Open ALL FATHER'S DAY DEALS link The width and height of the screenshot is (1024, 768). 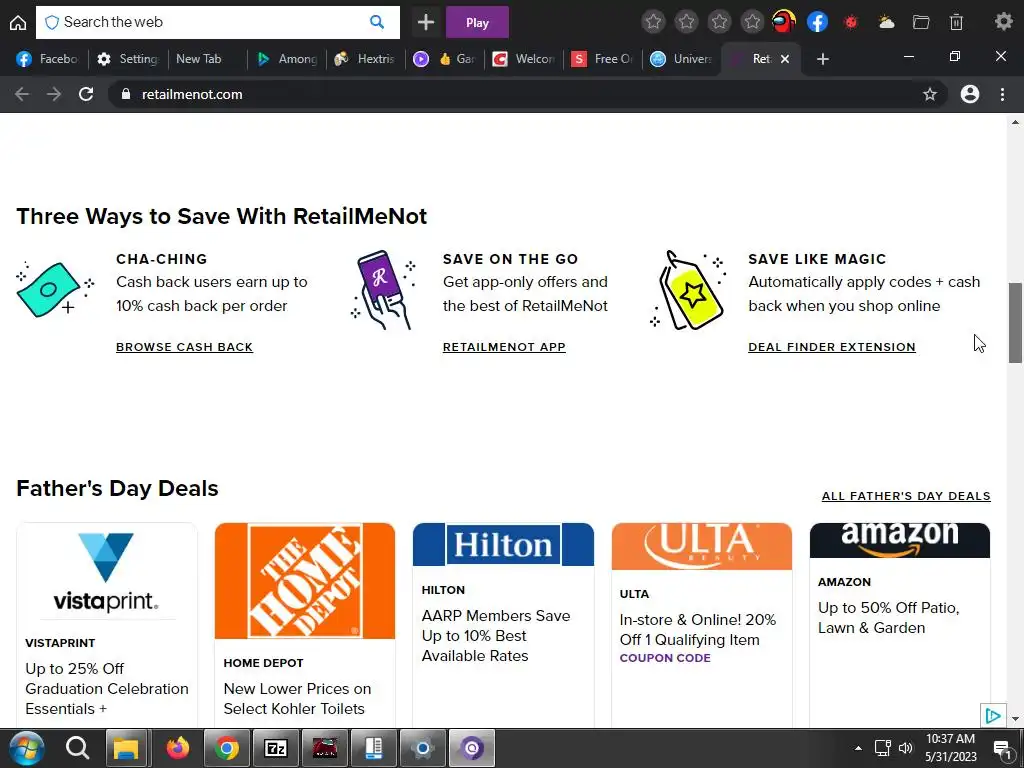tap(906, 496)
